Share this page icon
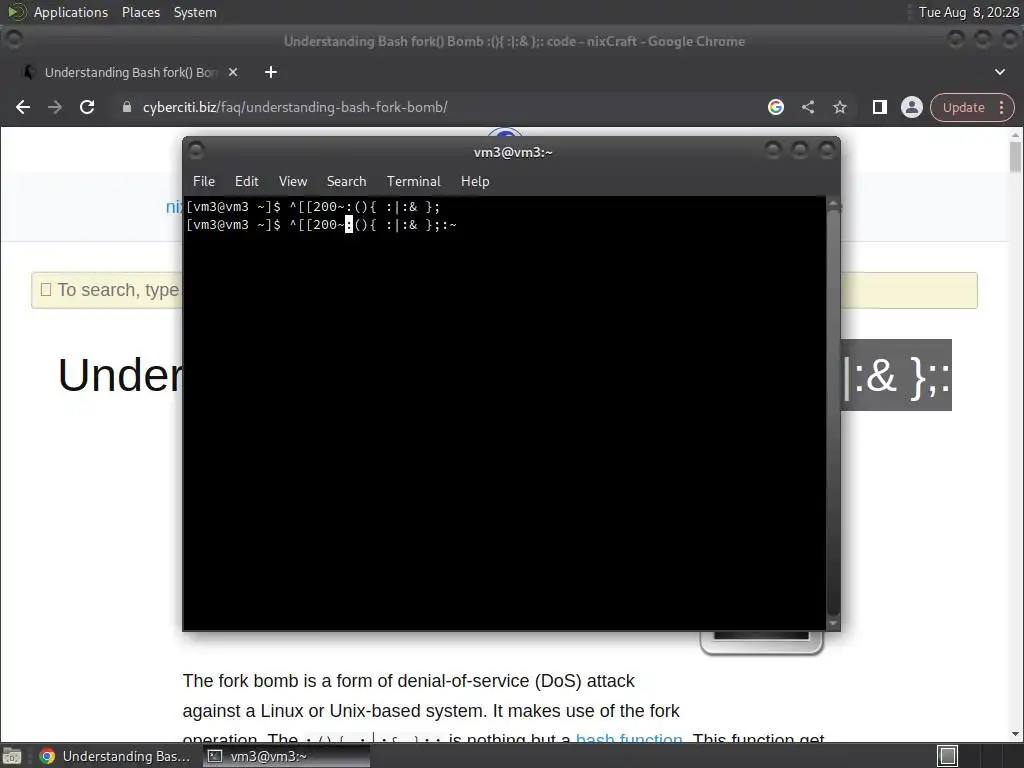This screenshot has width=1024, height=768. 808,107
